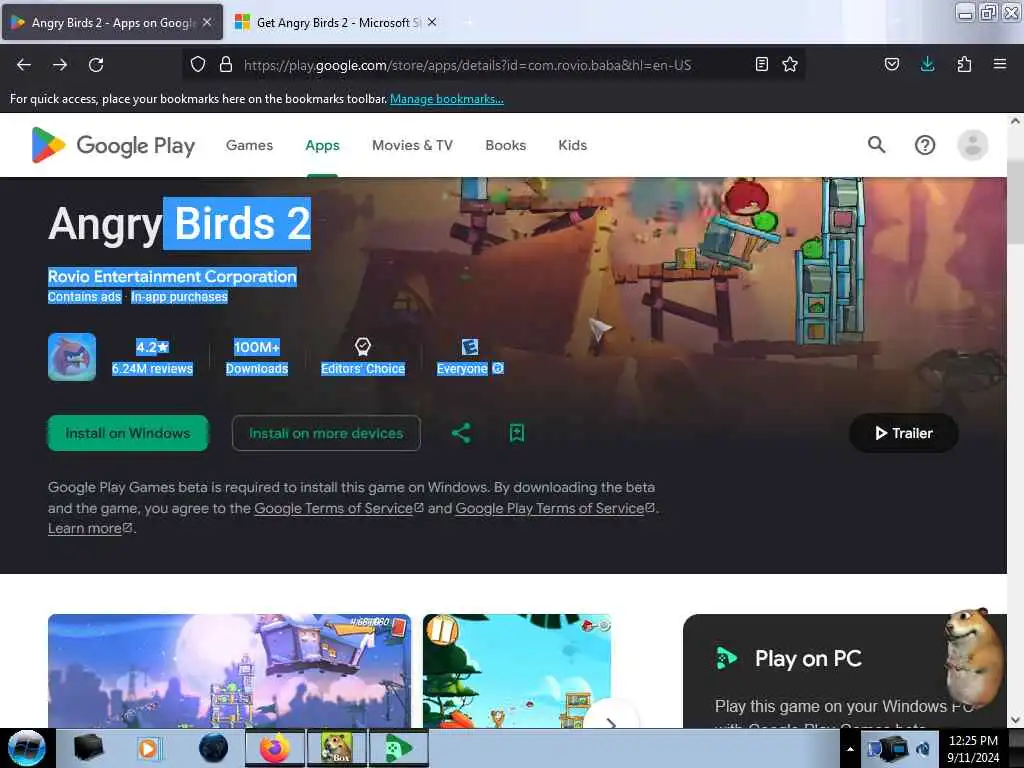The height and width of the screenshot is (768, 1024).
Task: Open the media player taskbar icon
Action: point(148,748)
